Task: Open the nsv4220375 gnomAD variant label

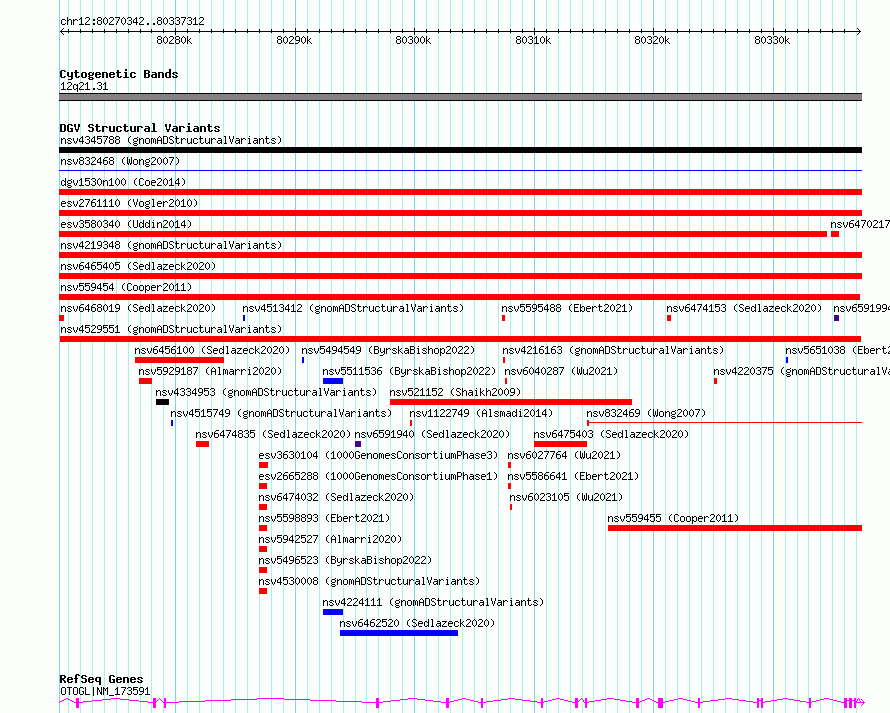Action: pos(801,371)
